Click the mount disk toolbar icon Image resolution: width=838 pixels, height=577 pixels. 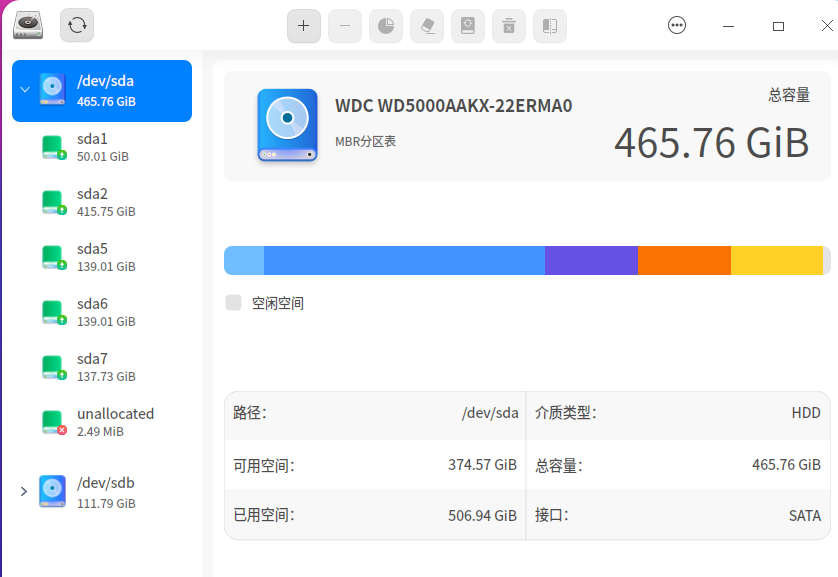(468, 26)
